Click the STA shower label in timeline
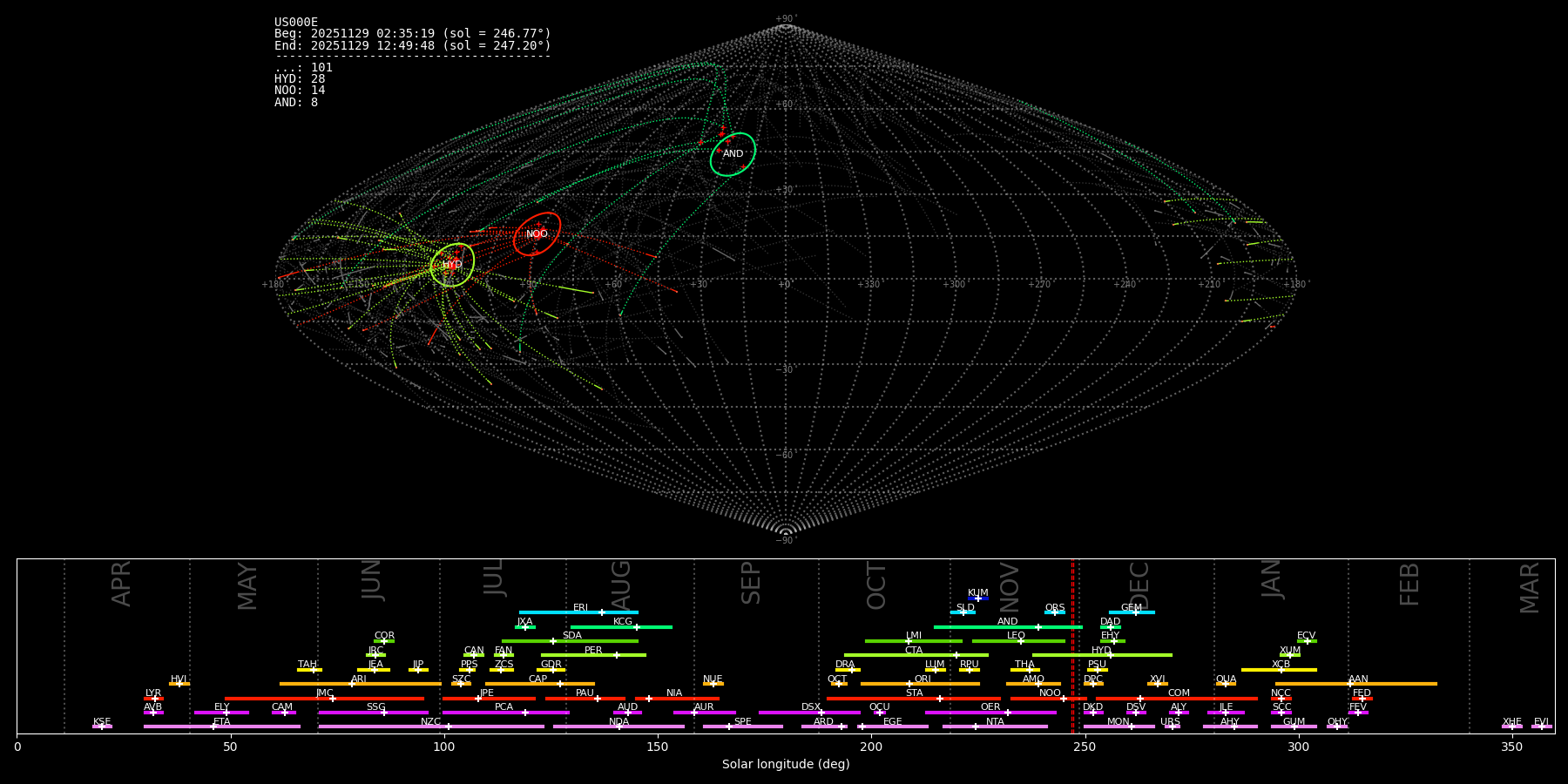The height and width of the screenshot is (784, 1568). [914, 693]
